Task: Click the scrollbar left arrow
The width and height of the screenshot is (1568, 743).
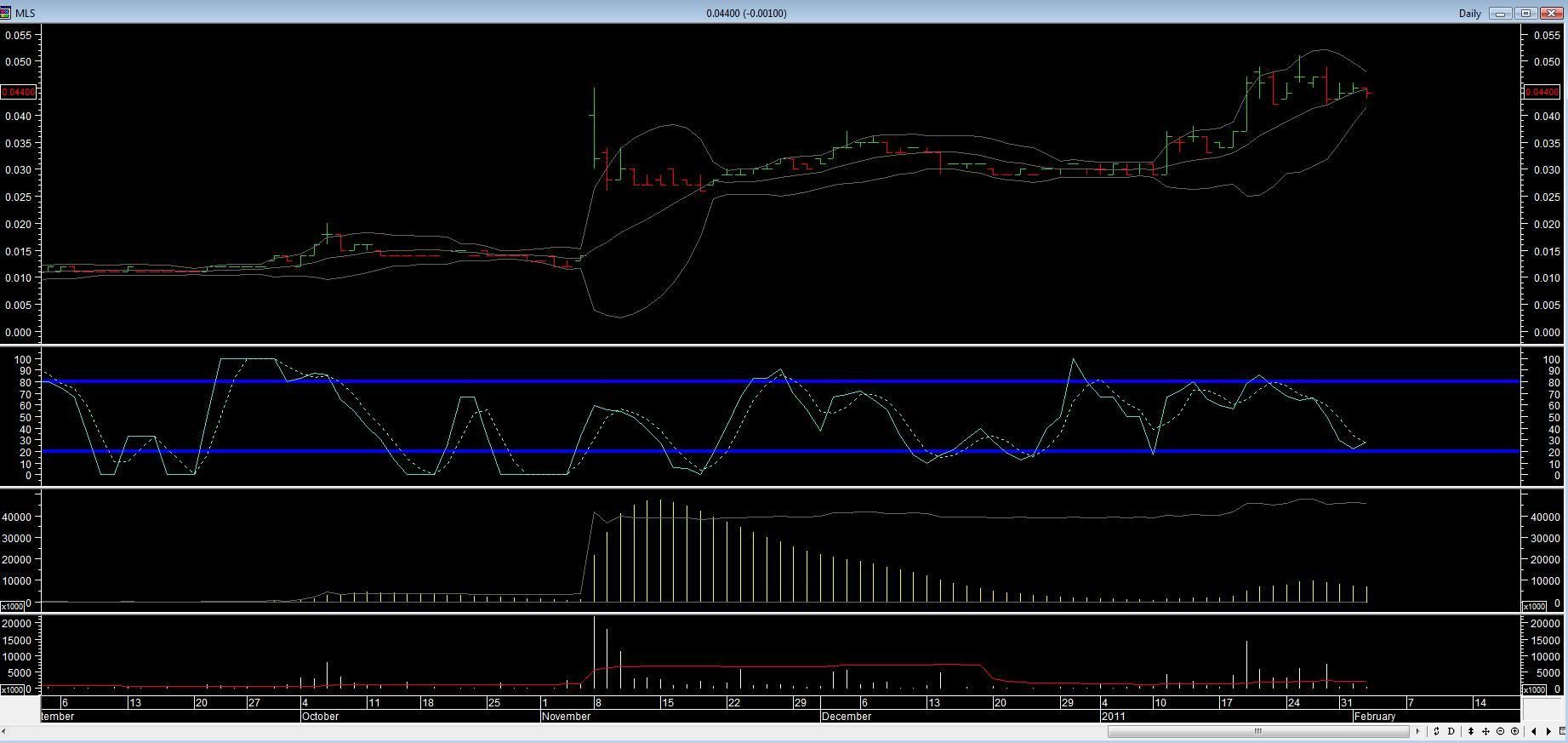Action: coord(4,731)
